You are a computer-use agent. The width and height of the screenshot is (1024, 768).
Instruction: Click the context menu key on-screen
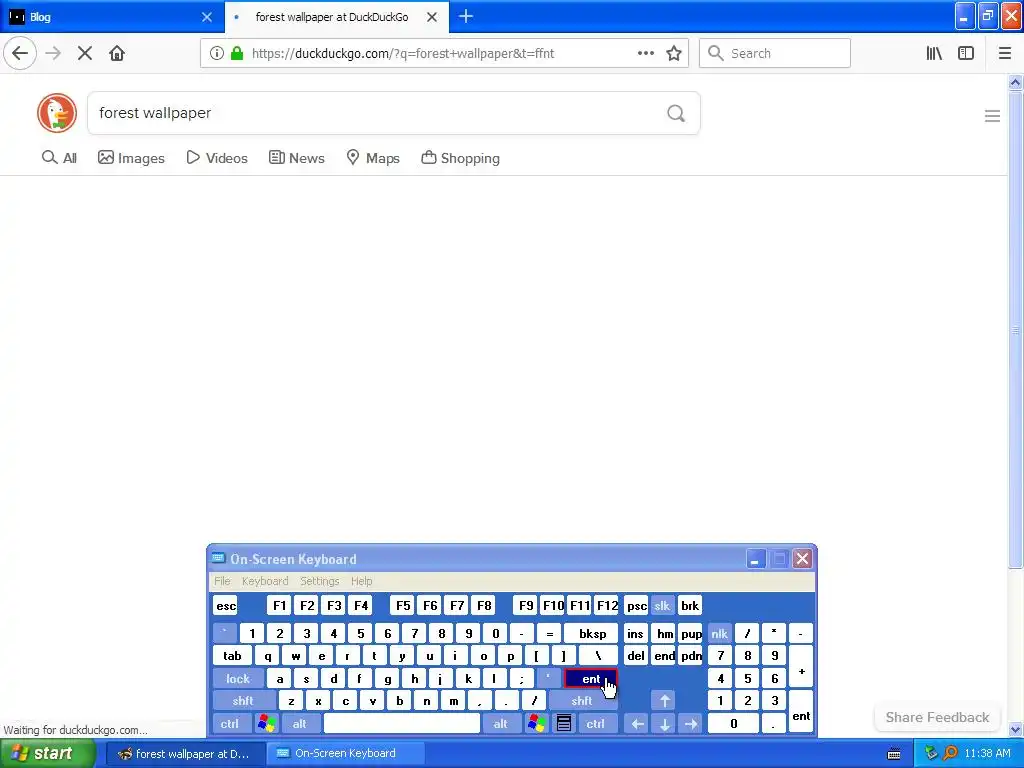click(x=564, y=724)
